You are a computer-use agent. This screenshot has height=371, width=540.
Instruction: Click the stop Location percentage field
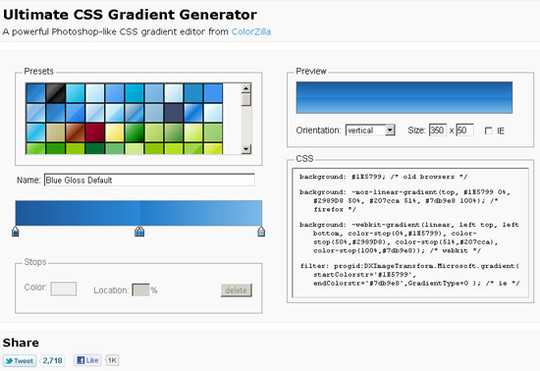click(x=141, y=290)
